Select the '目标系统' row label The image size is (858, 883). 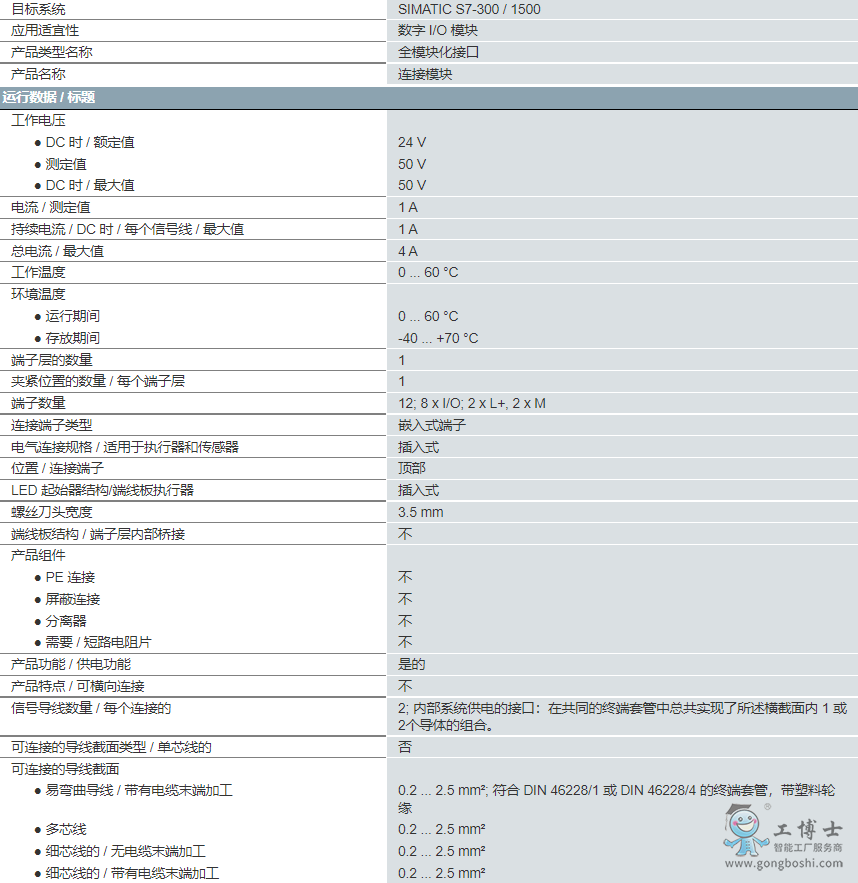pos(38,9)
